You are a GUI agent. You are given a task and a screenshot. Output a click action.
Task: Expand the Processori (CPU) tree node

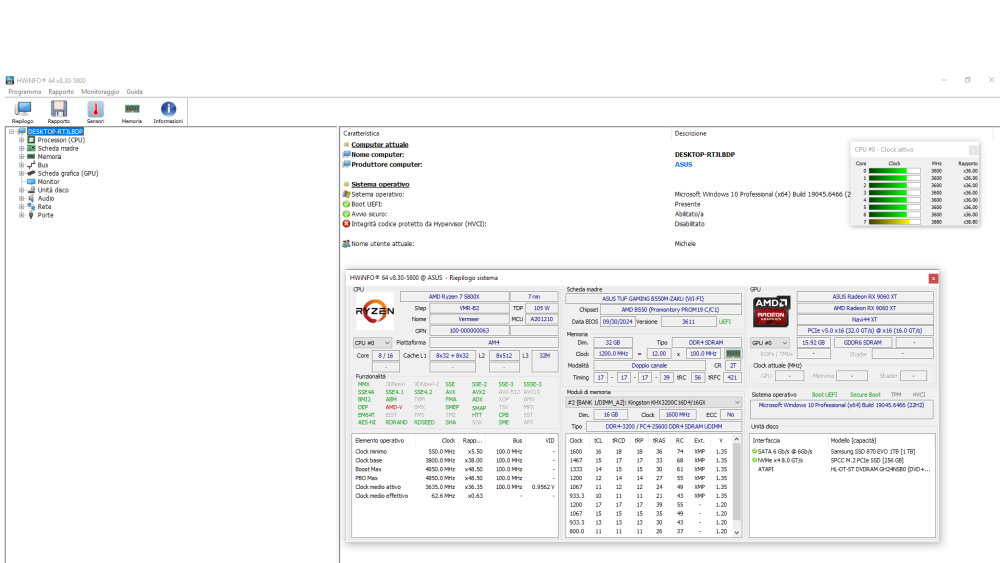(x=22, y=140)
